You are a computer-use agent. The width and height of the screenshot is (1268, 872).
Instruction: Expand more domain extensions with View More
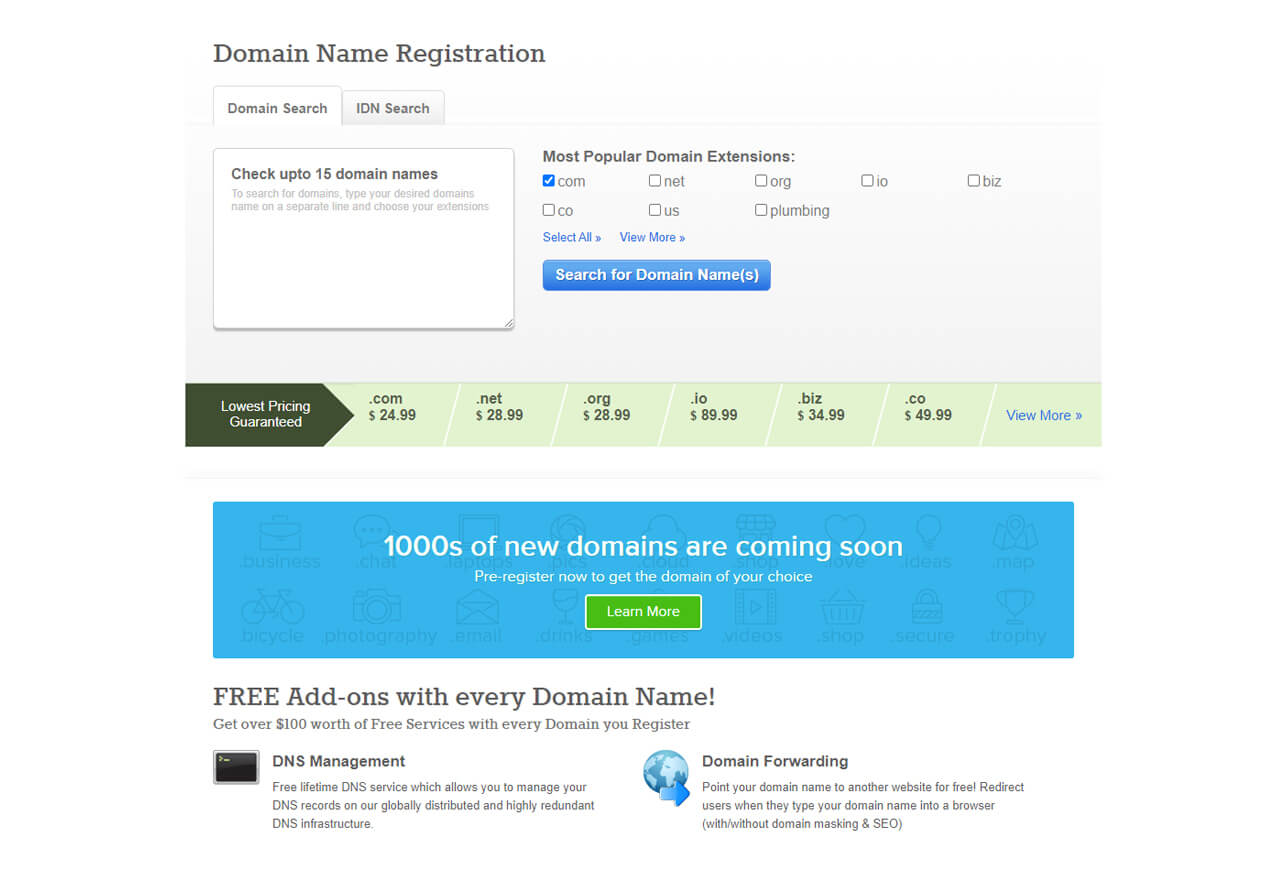coord(652,237)
